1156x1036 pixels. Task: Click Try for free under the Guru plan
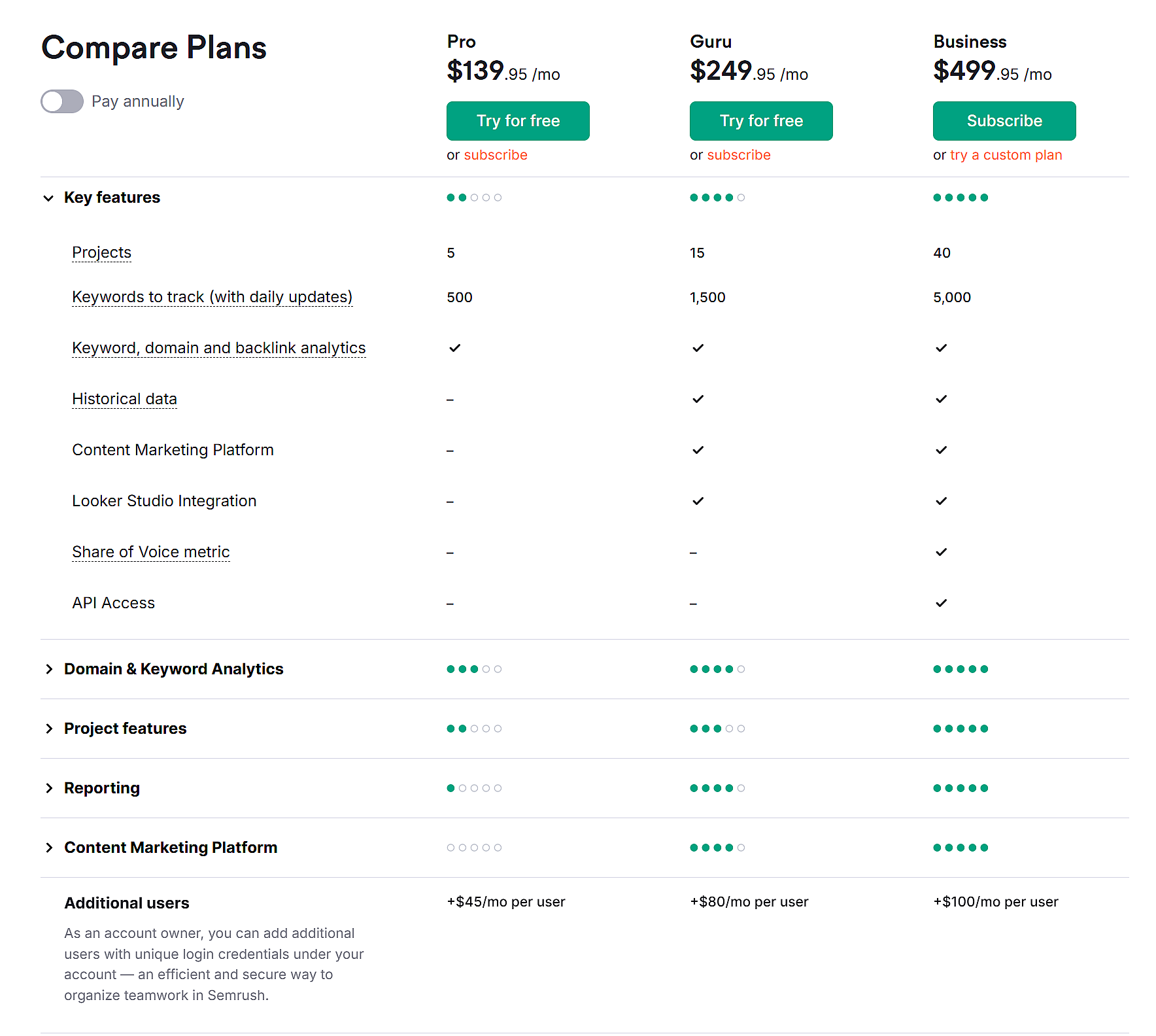pos(760,121)
